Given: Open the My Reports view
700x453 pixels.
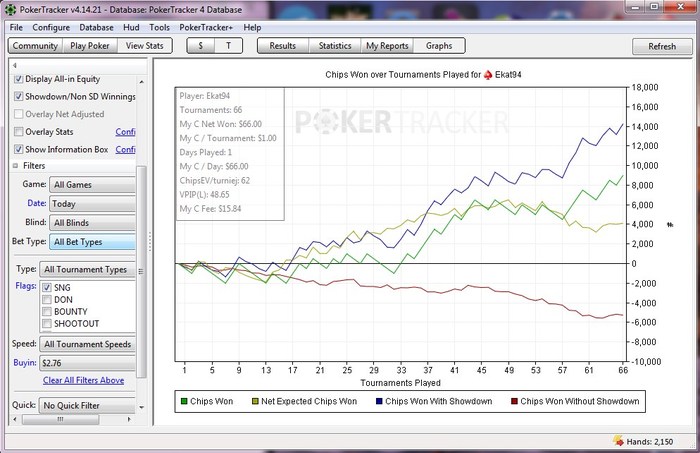Looking at the screenshot, I should pos(387,46).
